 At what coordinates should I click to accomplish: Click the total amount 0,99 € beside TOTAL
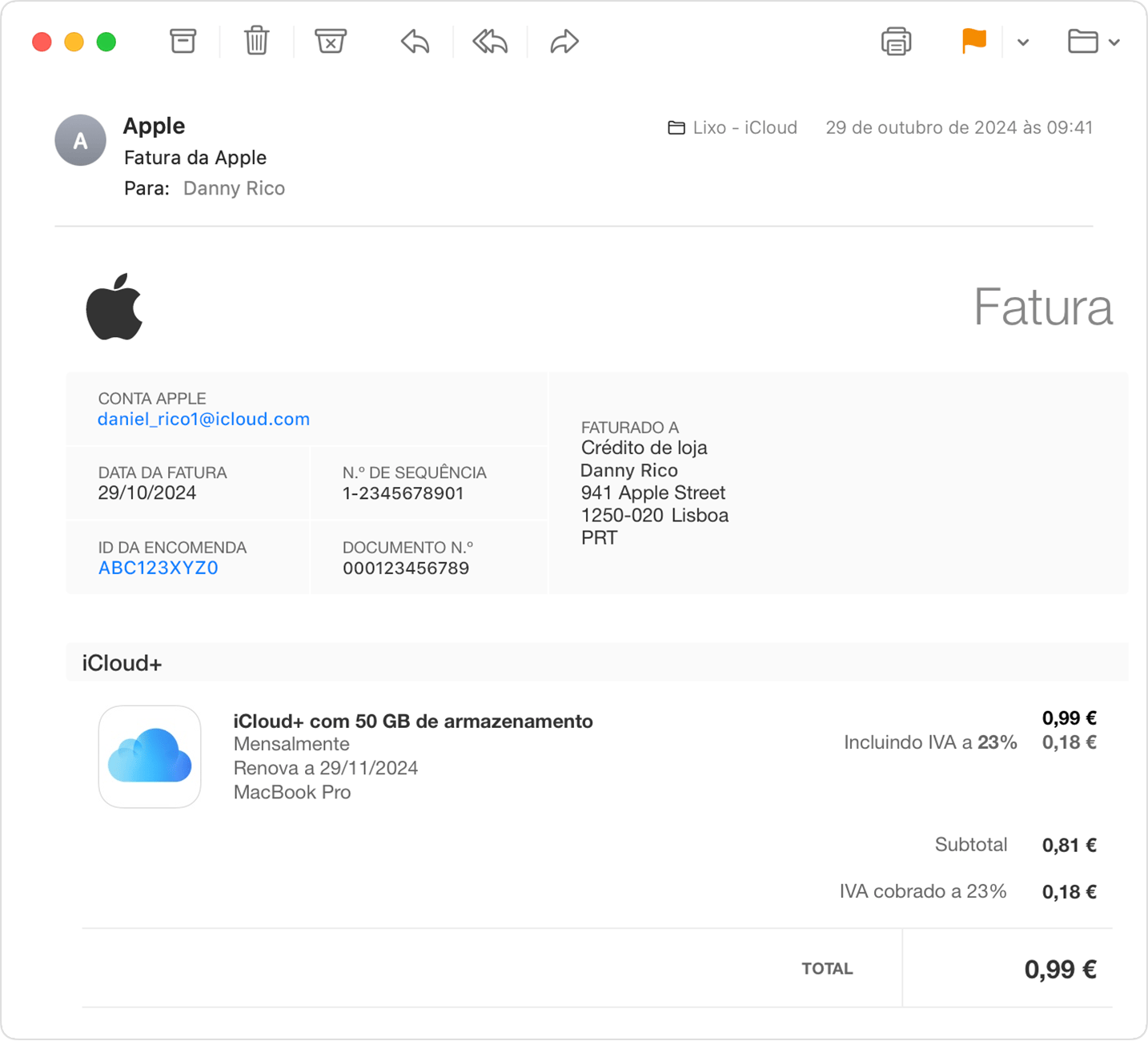point(1061,970)
